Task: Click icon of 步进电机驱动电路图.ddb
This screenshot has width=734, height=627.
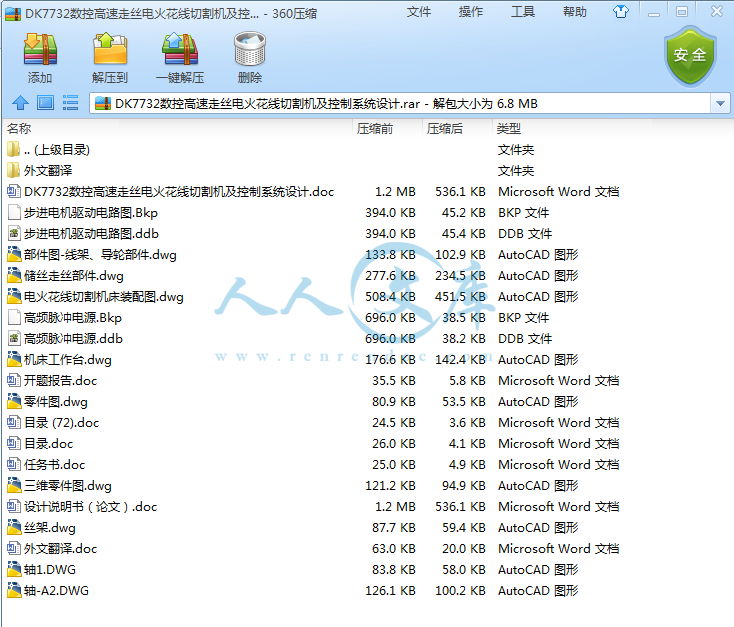Action: pos(14,233)
